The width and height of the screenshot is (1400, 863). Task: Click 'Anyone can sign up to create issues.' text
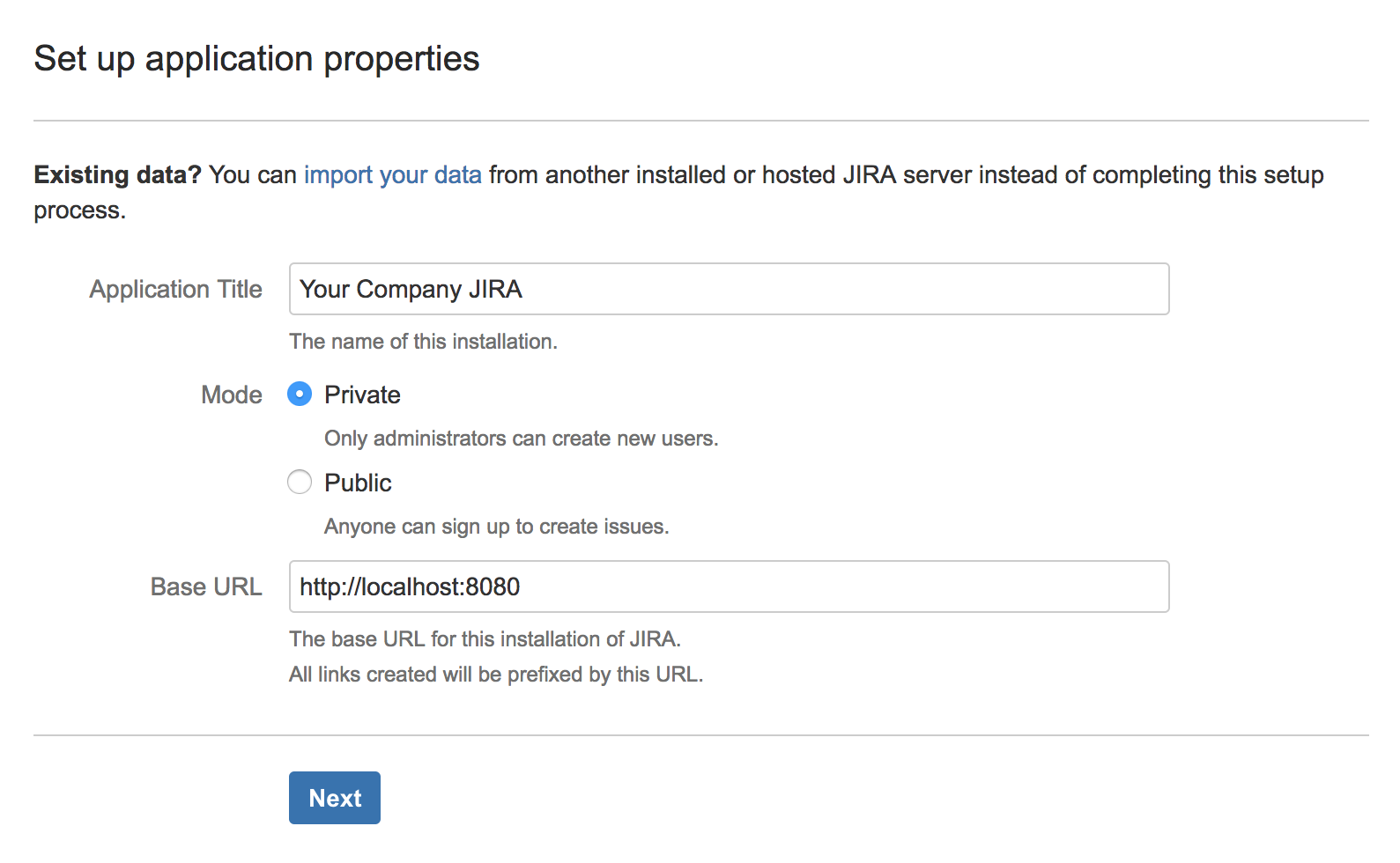pyautogui.click(x=496, y=527)
